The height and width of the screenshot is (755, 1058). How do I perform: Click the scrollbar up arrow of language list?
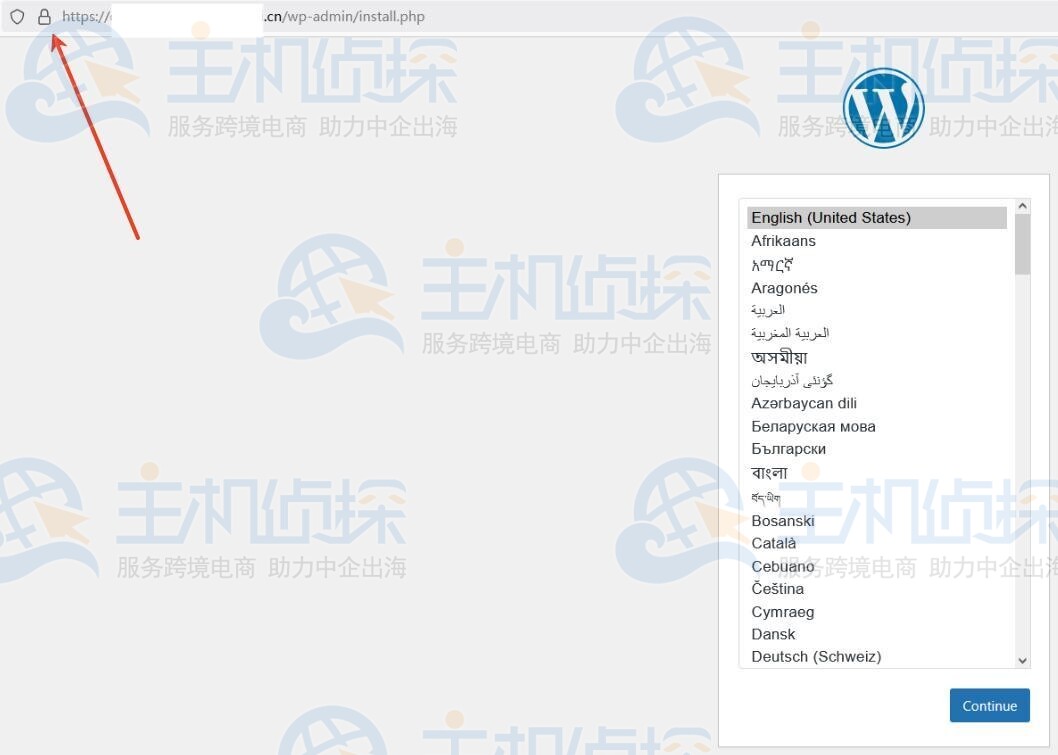[1022, 205]
